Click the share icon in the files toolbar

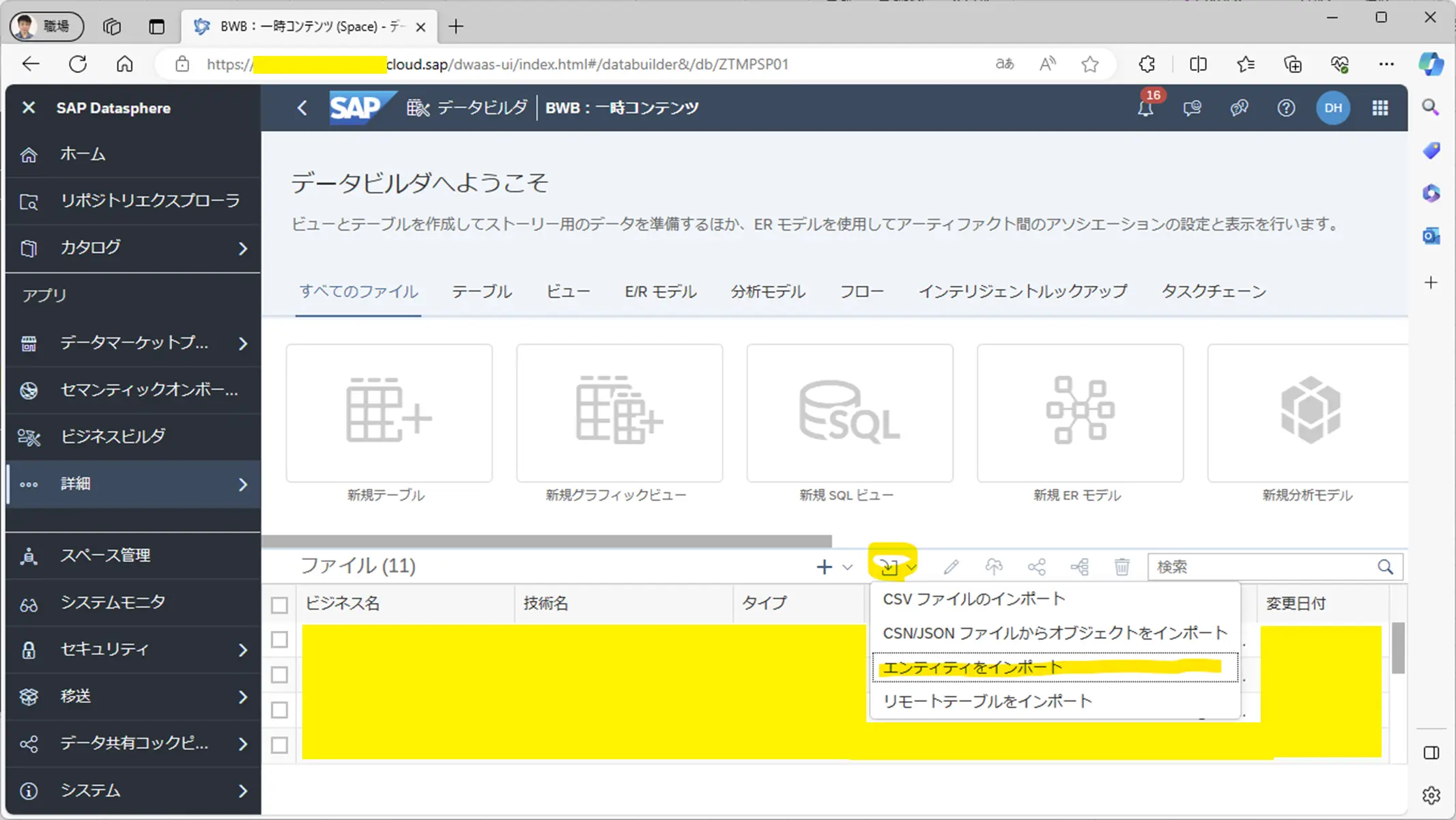[x=1036, y=567]
